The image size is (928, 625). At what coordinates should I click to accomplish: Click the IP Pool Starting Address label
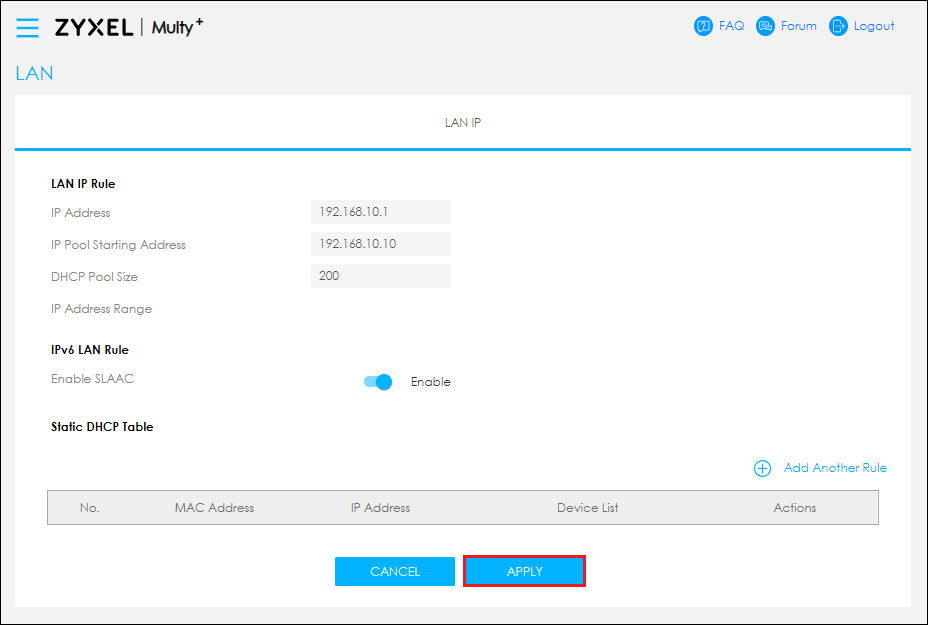tap(118, 245)
